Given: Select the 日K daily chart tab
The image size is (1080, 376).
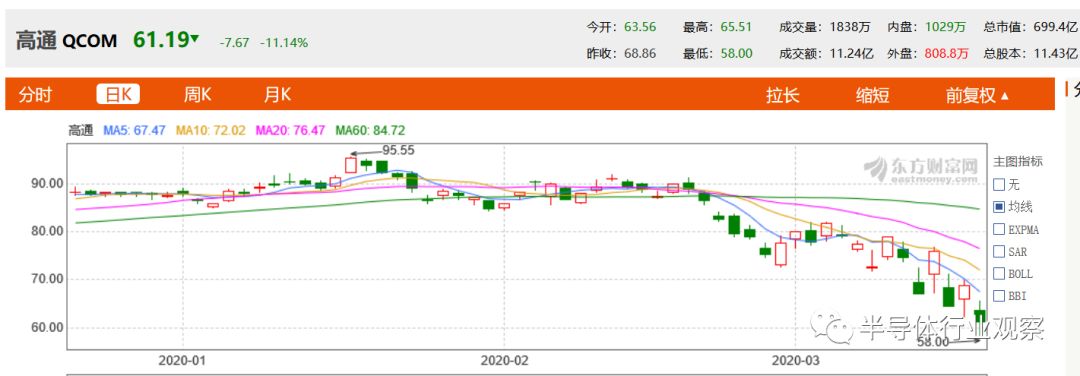Looking at the screenshot, I should (118, 95).
